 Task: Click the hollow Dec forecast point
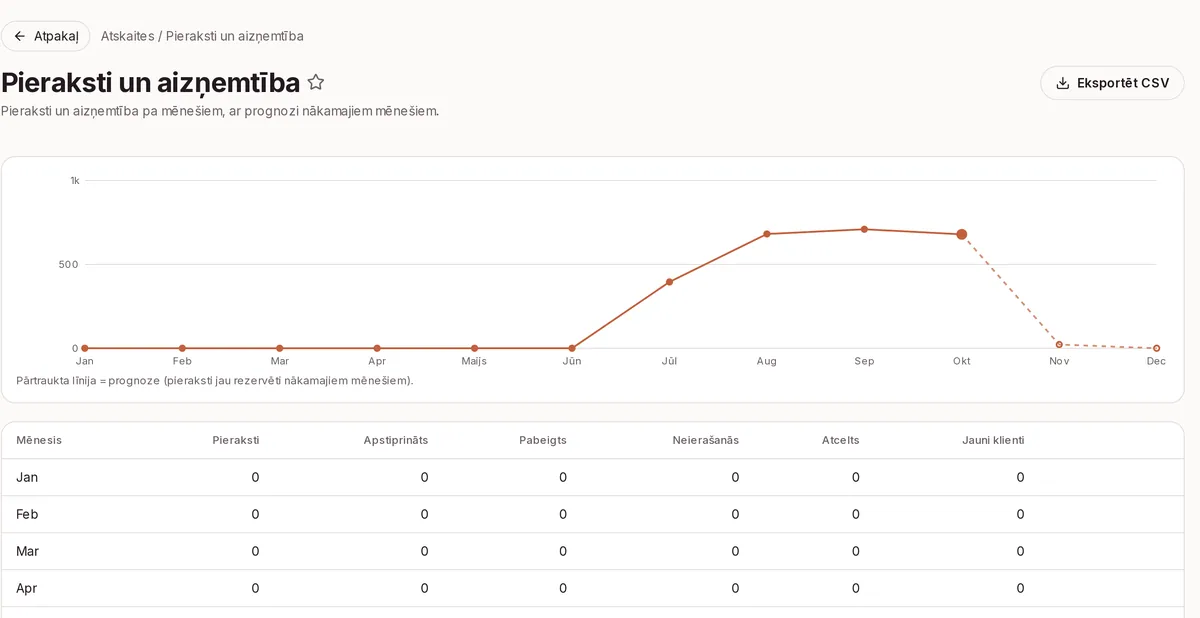(x=1157, y=348)
